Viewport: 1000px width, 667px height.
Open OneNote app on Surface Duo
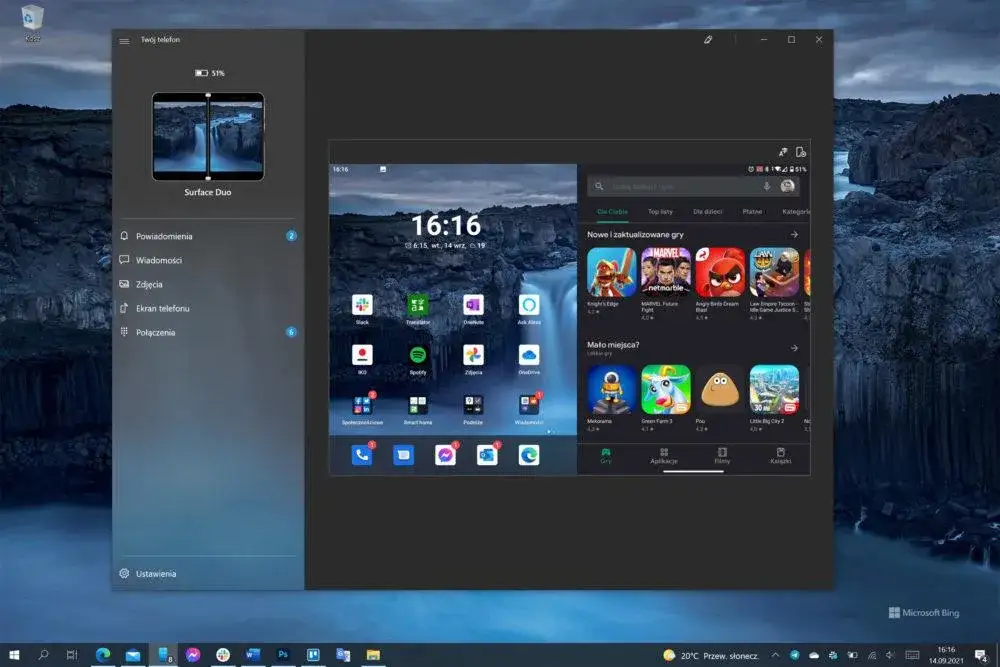tap(473, 305)
